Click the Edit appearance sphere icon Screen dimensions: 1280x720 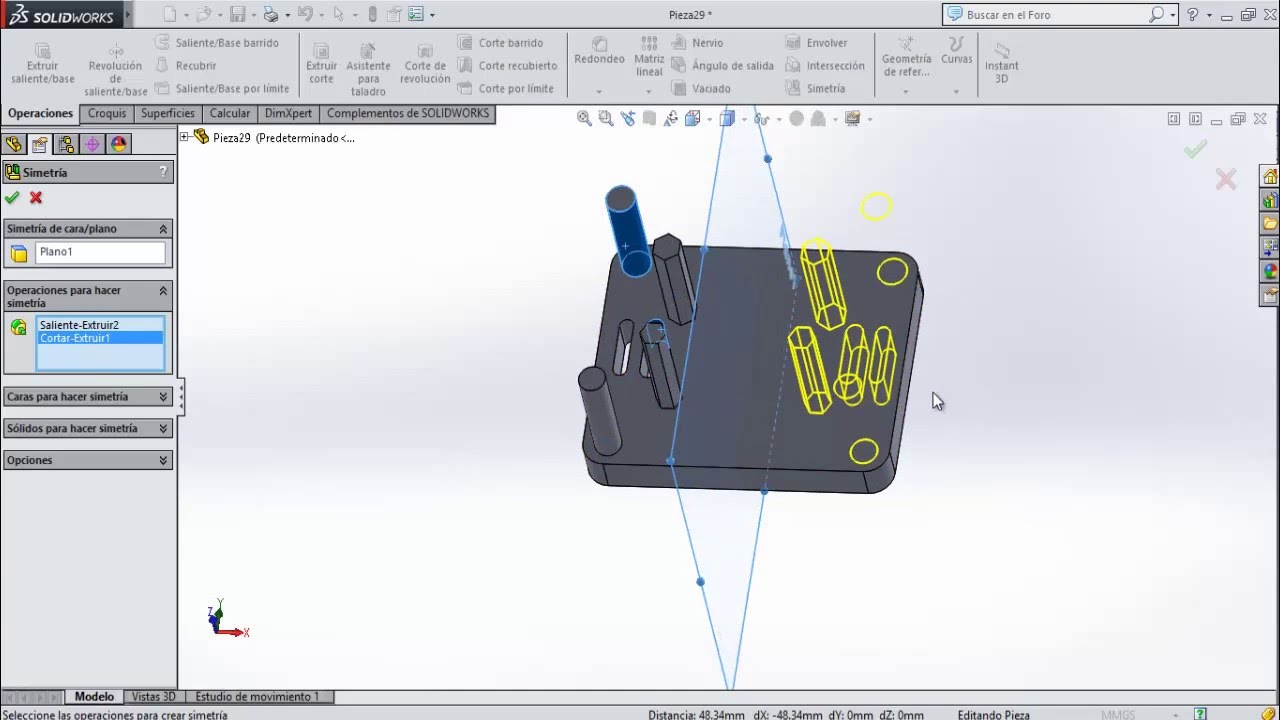pos(796,118)
